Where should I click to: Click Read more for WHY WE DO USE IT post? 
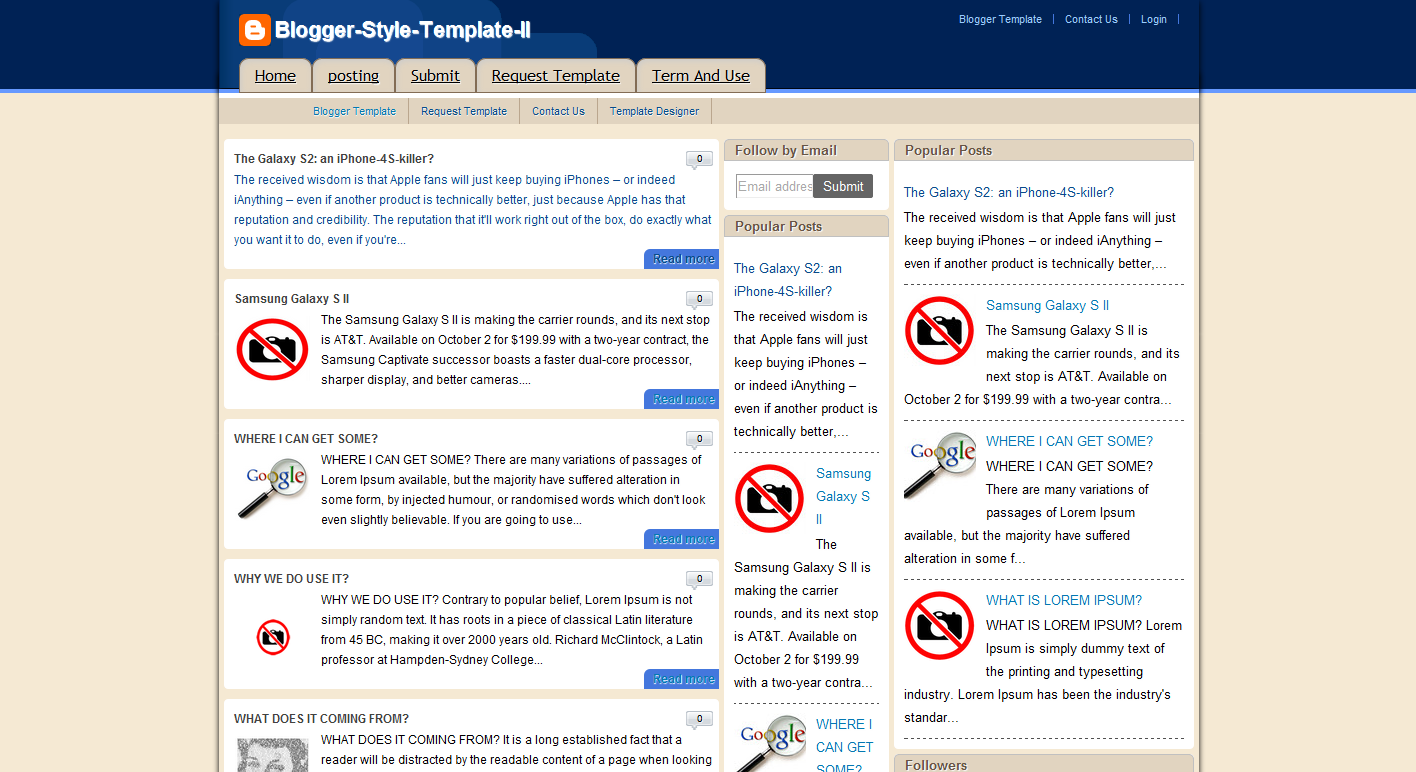681,679
